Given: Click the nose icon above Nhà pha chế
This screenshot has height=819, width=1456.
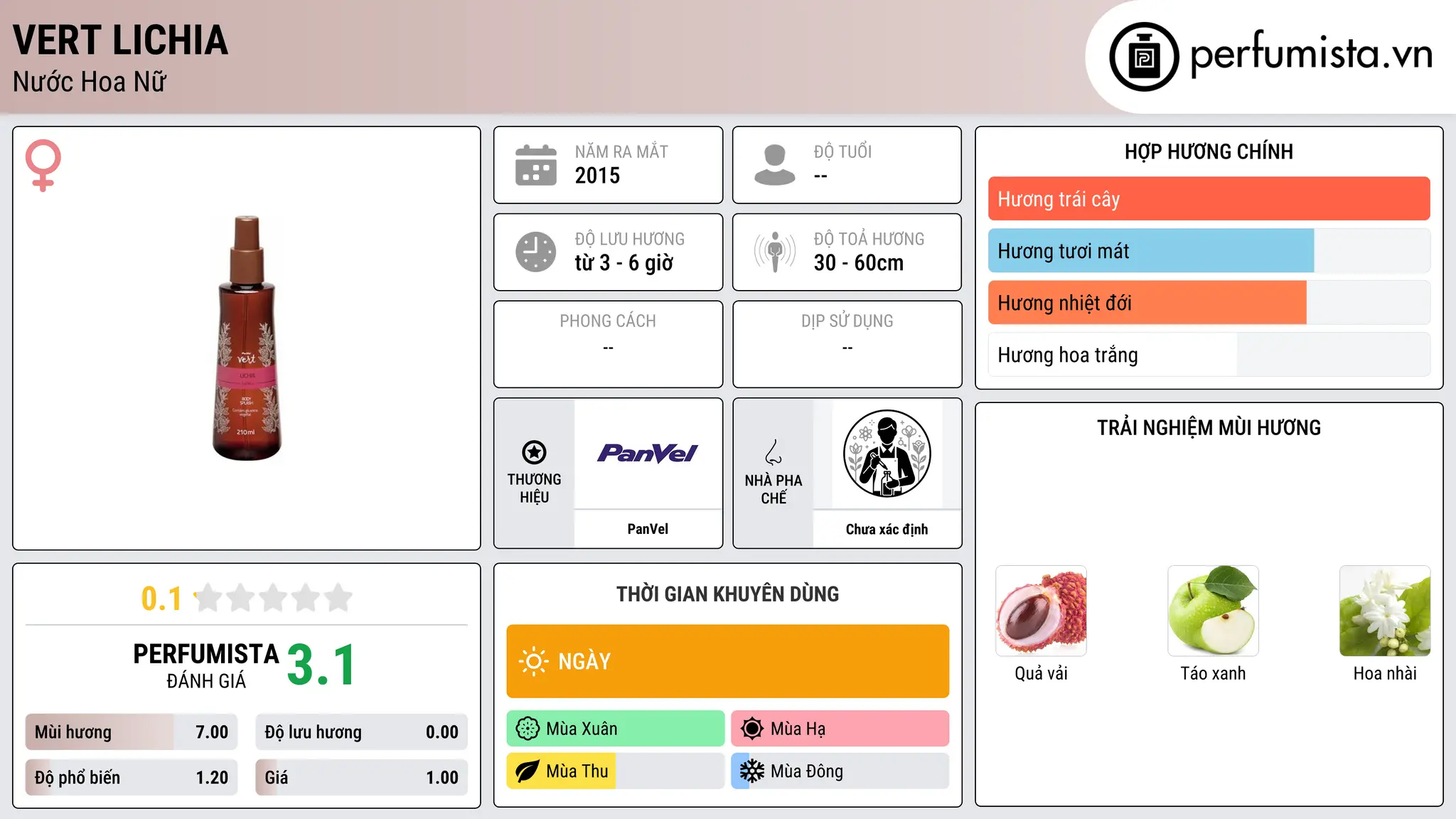Looking at the screenshot, I should pos(773,452).
